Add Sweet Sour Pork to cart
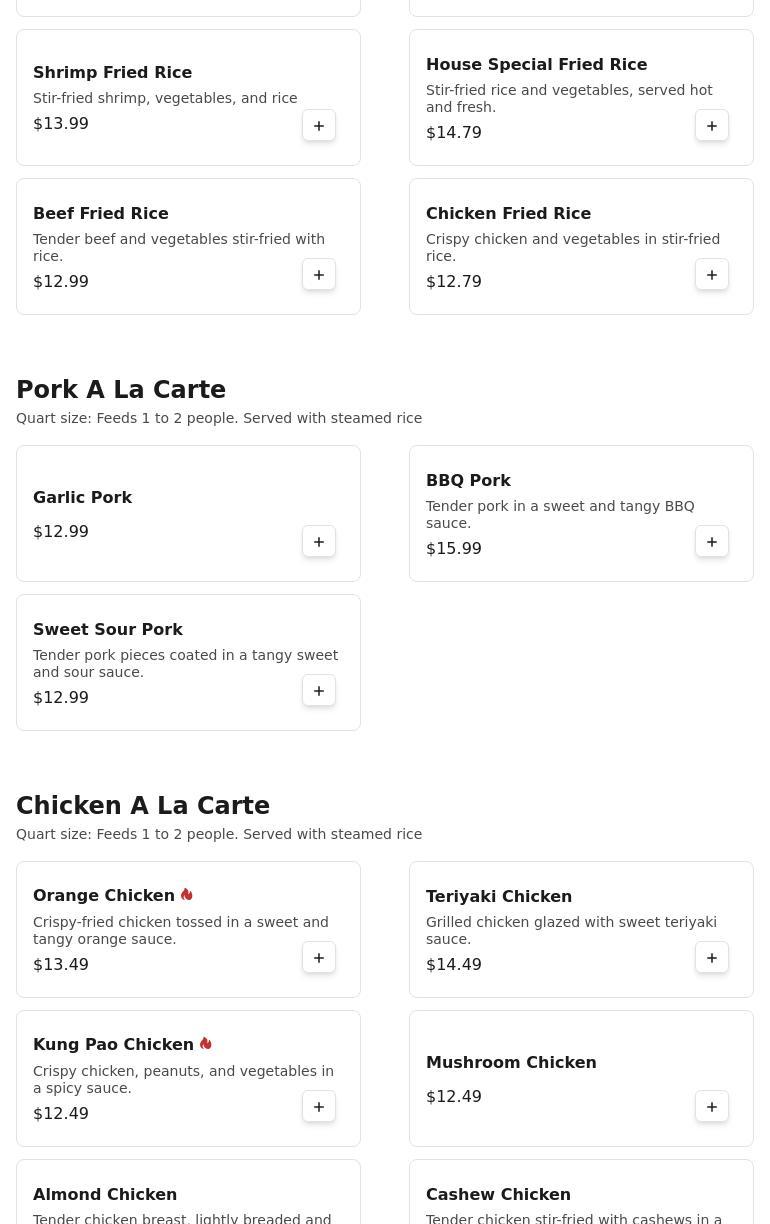The height and width of the screenshot is (1224, 770). pyautogui.click(x=319, y=691)
